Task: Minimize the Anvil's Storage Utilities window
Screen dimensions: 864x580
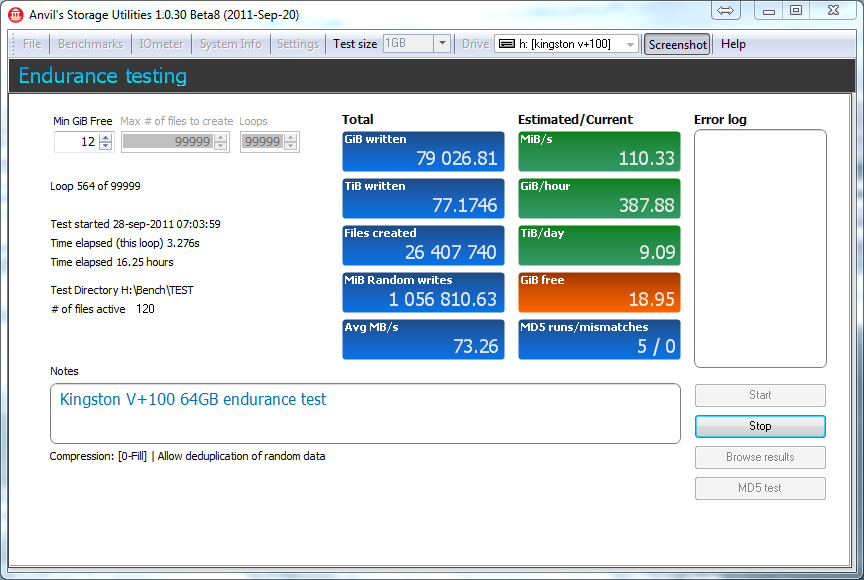Action: click(x=769, y=10)
